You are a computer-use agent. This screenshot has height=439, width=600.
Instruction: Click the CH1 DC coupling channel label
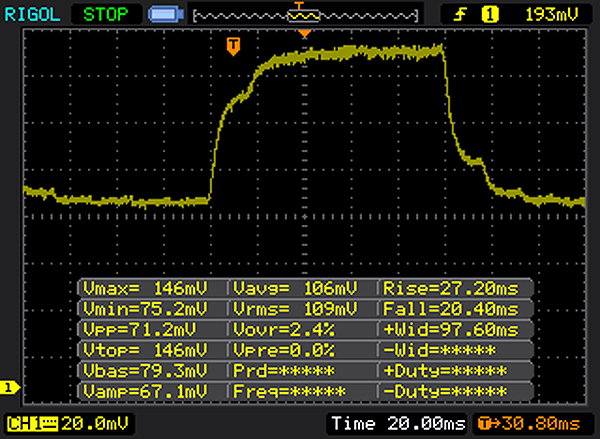tap(32, 424)
